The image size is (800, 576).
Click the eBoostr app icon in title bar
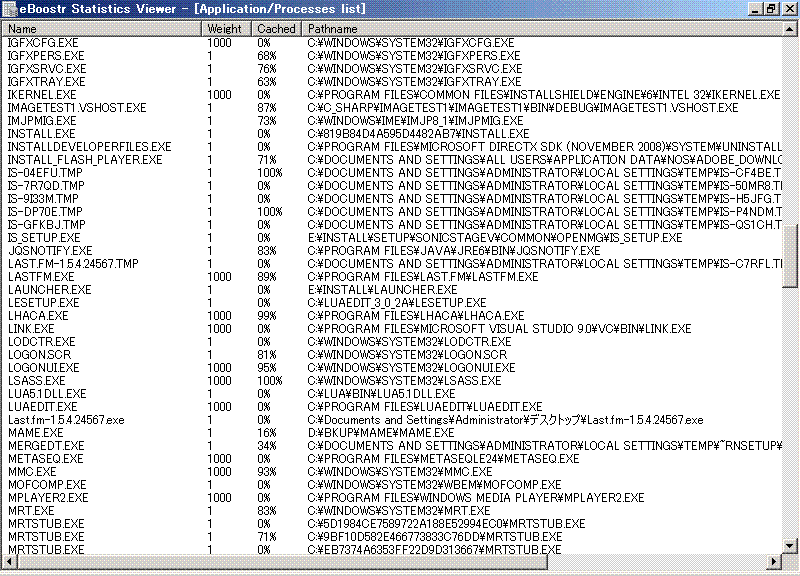[x=10, y=9]
